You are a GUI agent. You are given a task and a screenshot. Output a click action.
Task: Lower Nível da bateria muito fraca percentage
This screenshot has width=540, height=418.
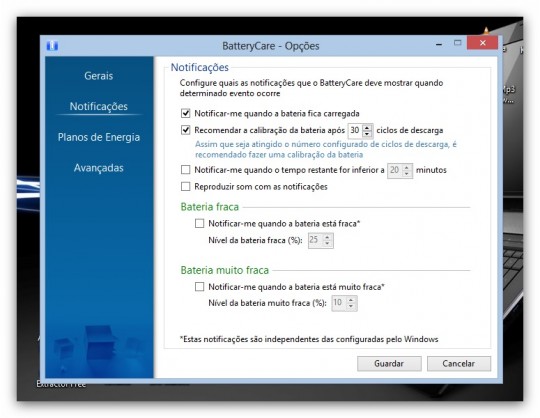351,306
